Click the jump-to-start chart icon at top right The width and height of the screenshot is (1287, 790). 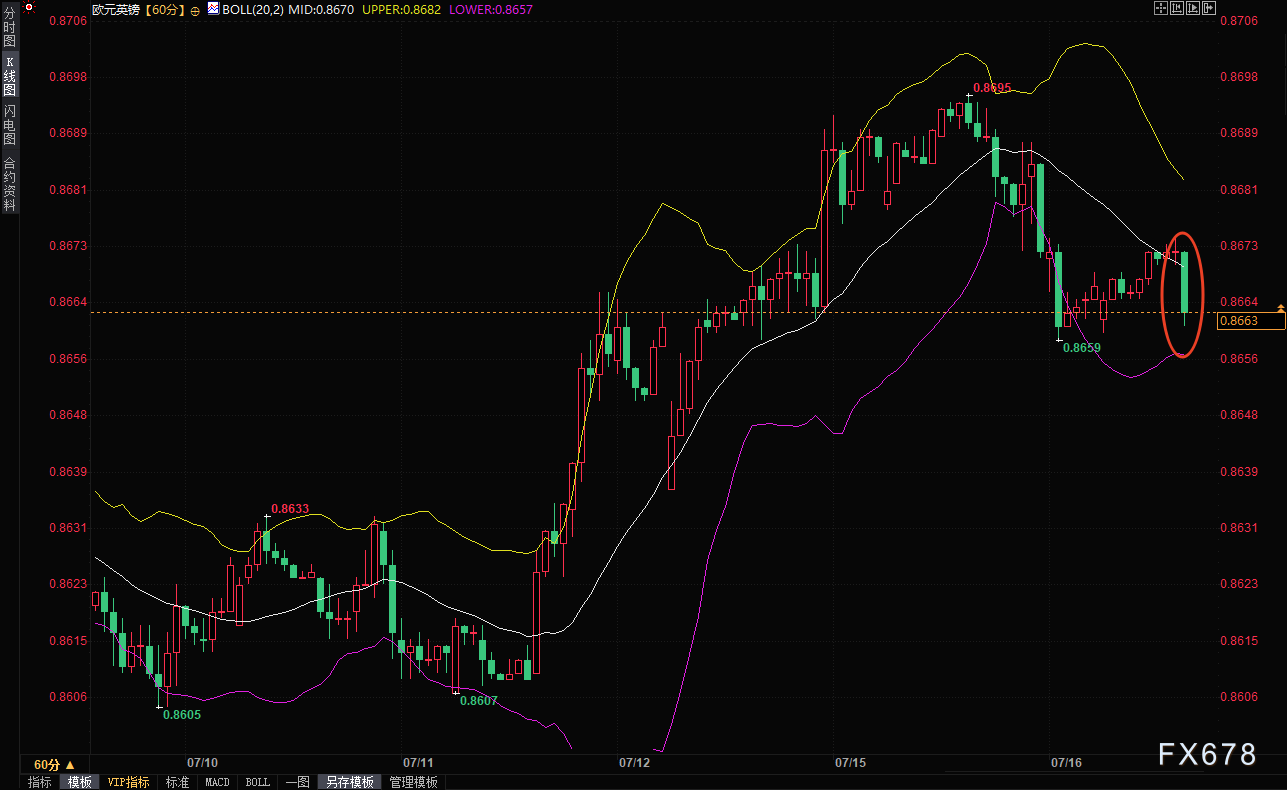tap(1177, 8)
